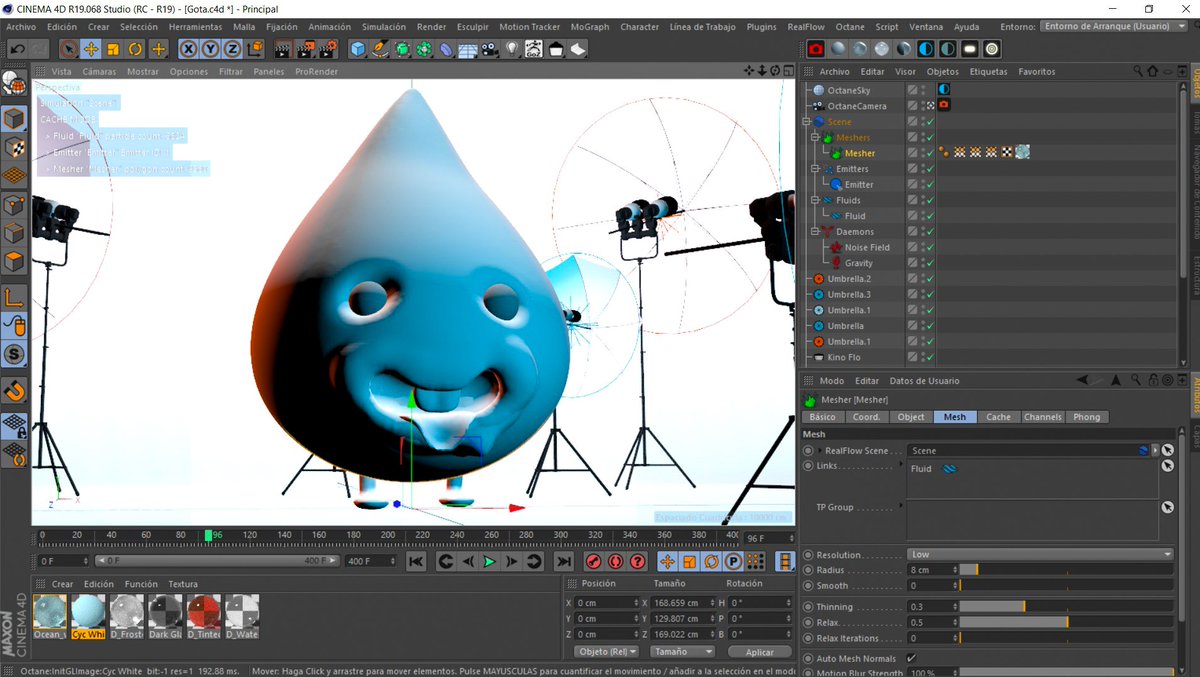Screen dimensions: 1200x677
Task: Toggle the Y axis lock
Action: click(x=210, y=48)
